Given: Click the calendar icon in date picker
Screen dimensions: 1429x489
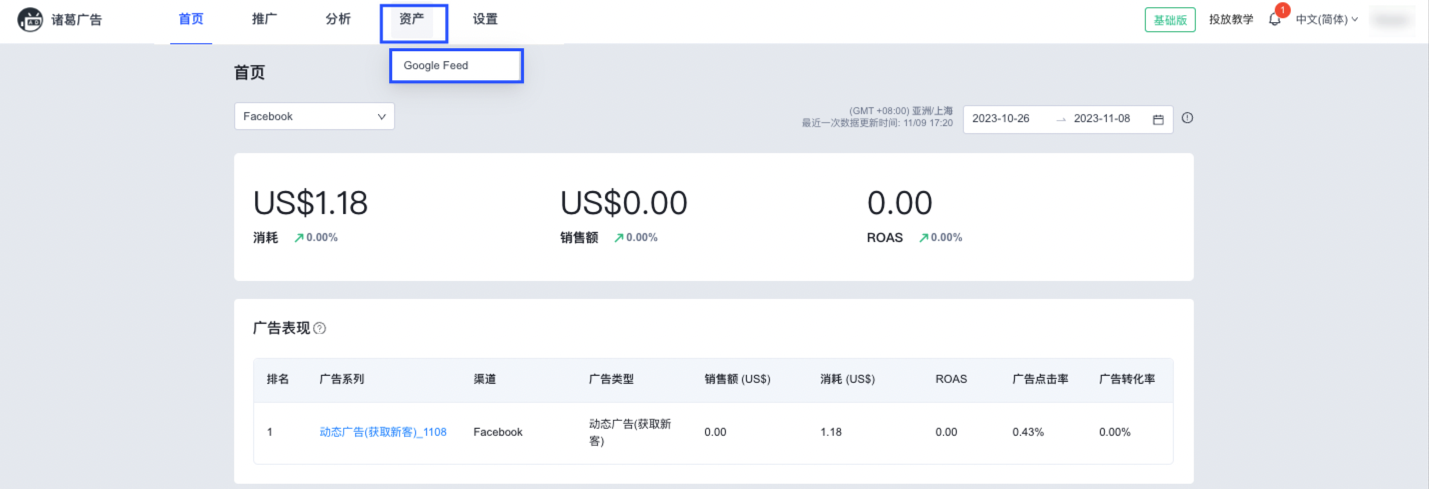Looking at the screenshot, I should pyautogui.click(x=1158, y=119).
